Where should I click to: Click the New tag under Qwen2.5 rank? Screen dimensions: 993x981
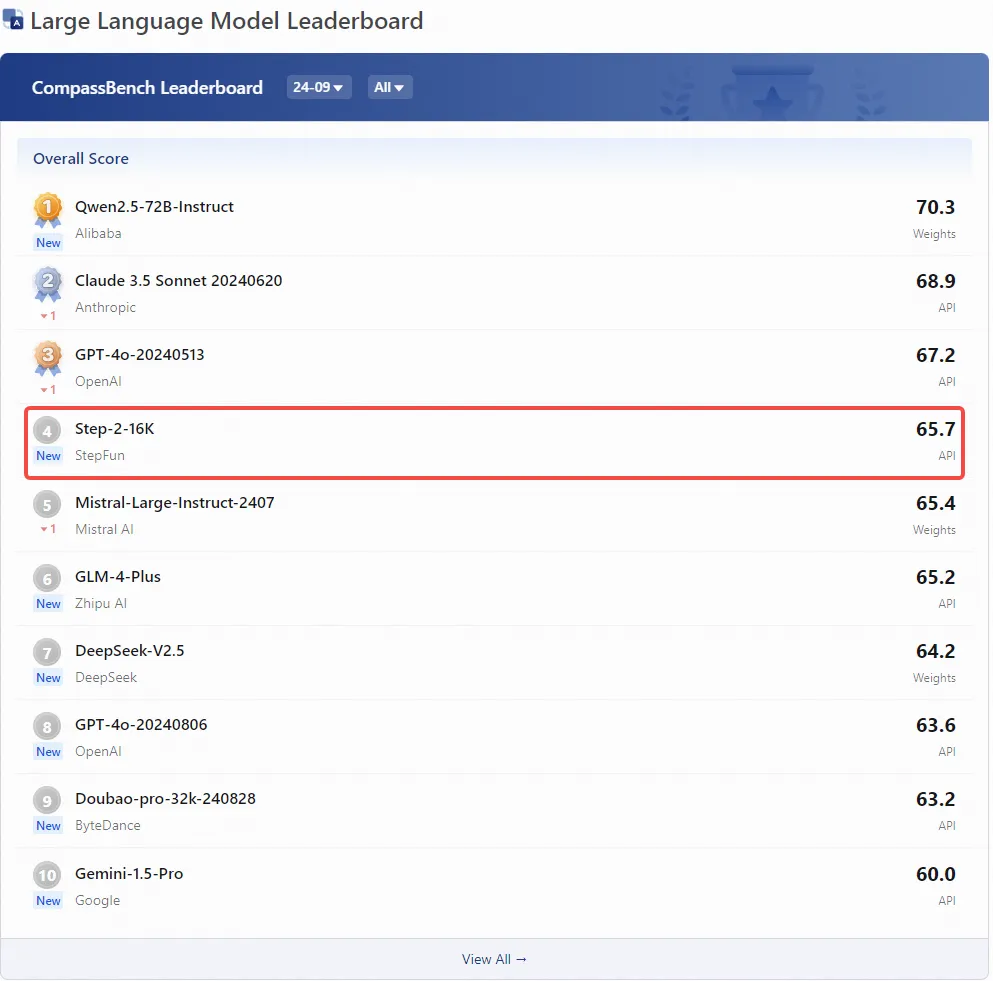(x=48, y=243)
